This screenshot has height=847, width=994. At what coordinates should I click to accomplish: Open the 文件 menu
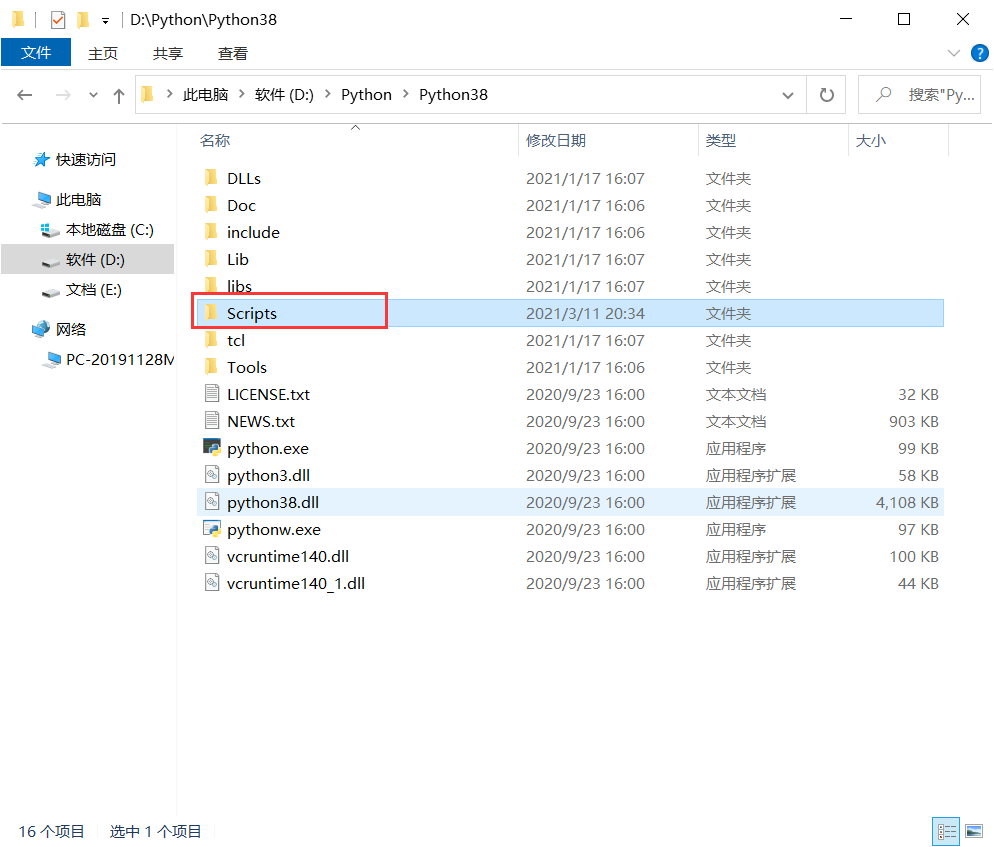(x=36, y=52)
